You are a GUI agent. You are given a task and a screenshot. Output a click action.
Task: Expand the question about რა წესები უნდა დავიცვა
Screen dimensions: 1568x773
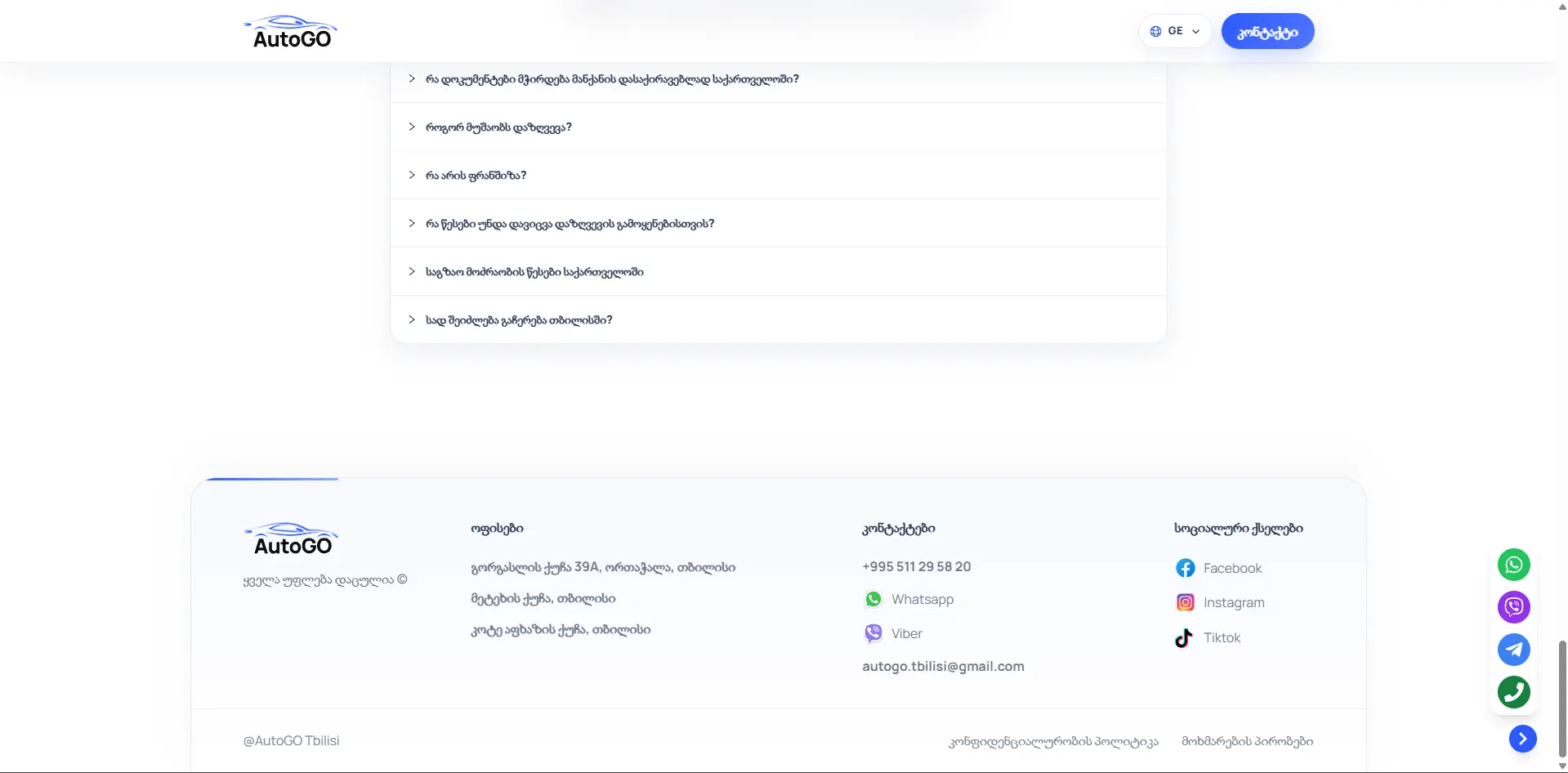click(778, 223)
